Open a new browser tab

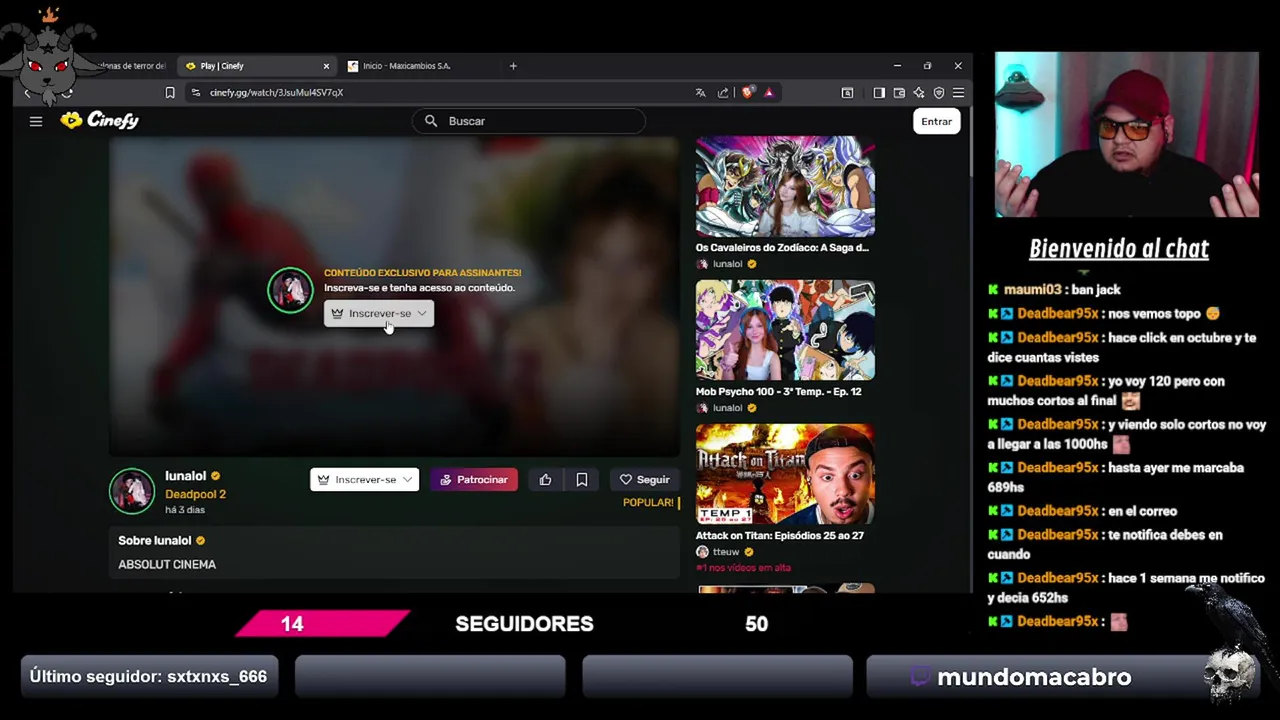[x=513, y=66]
